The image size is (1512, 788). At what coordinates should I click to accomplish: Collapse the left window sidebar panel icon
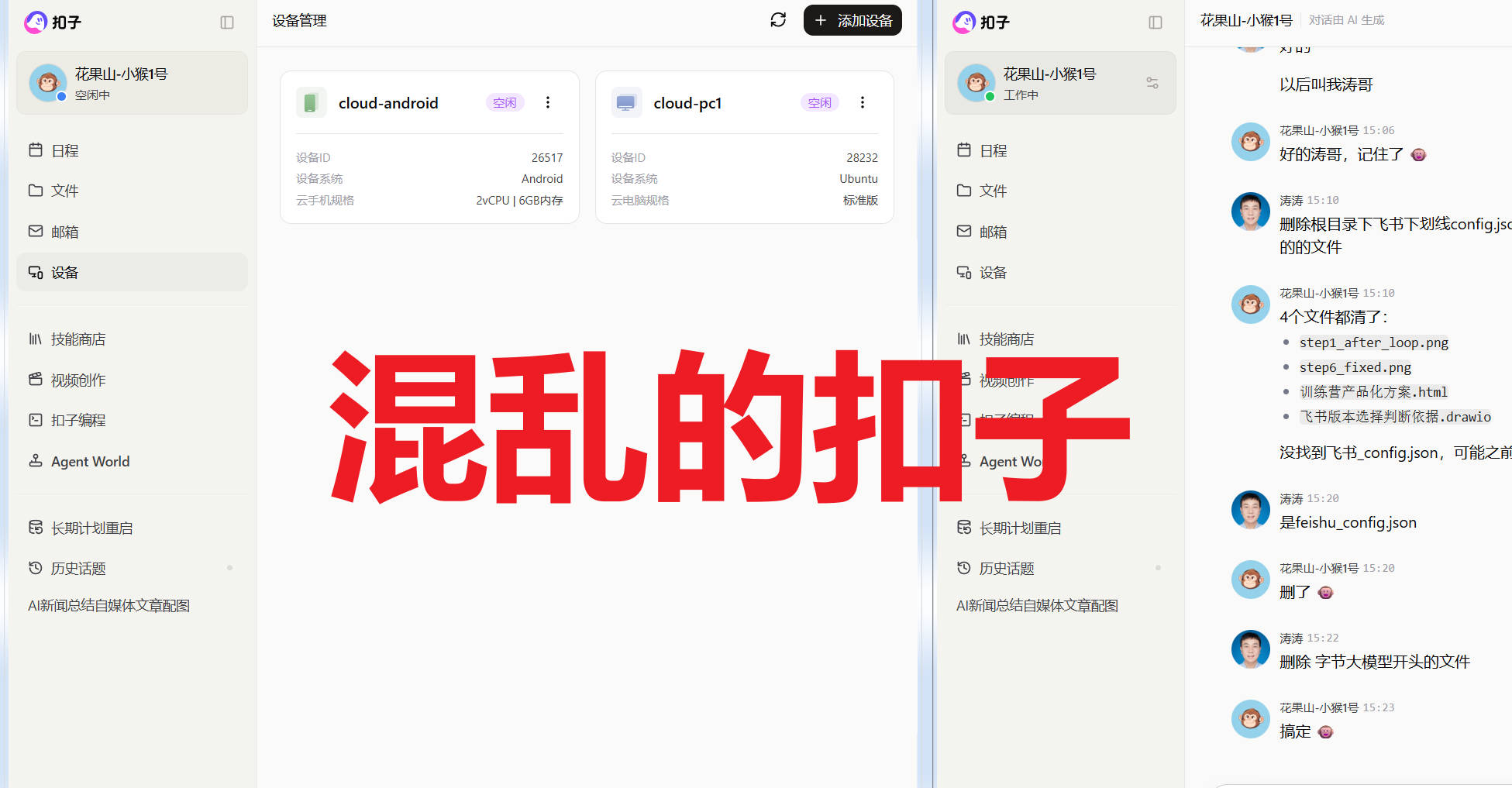227,22
